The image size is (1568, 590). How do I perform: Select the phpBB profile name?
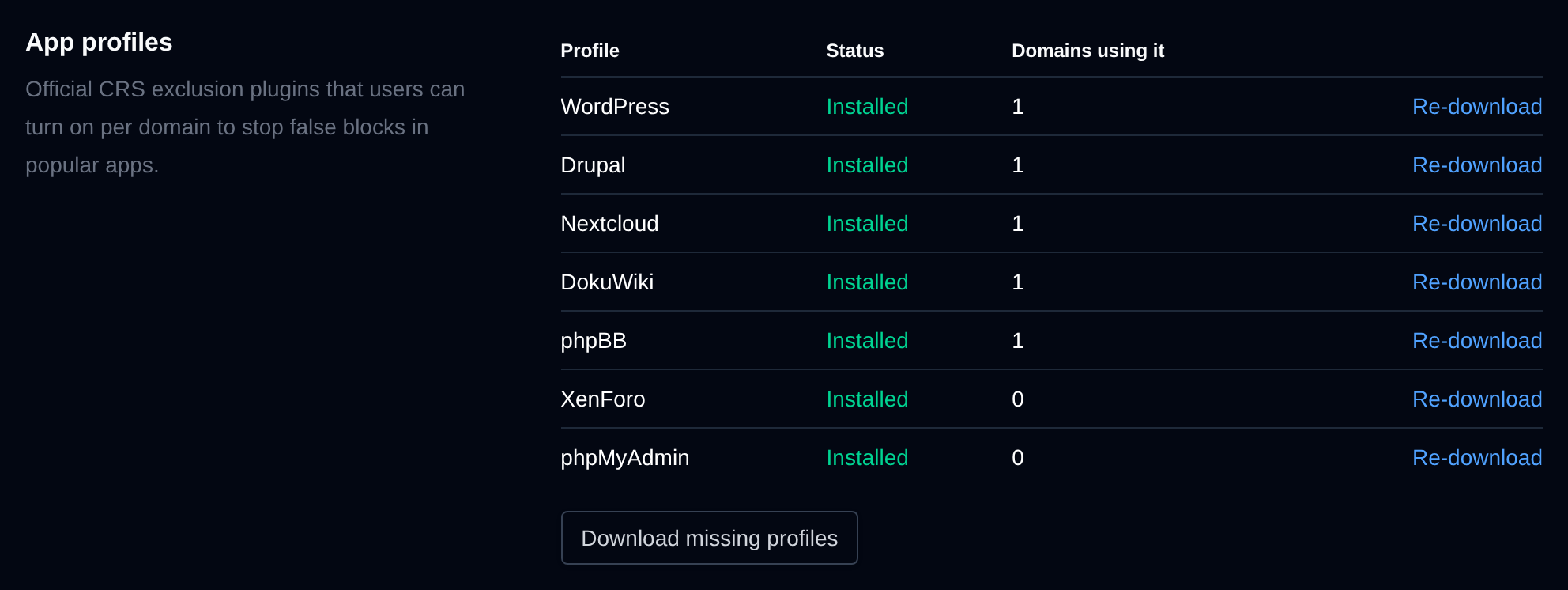click(x=594, y=341)
